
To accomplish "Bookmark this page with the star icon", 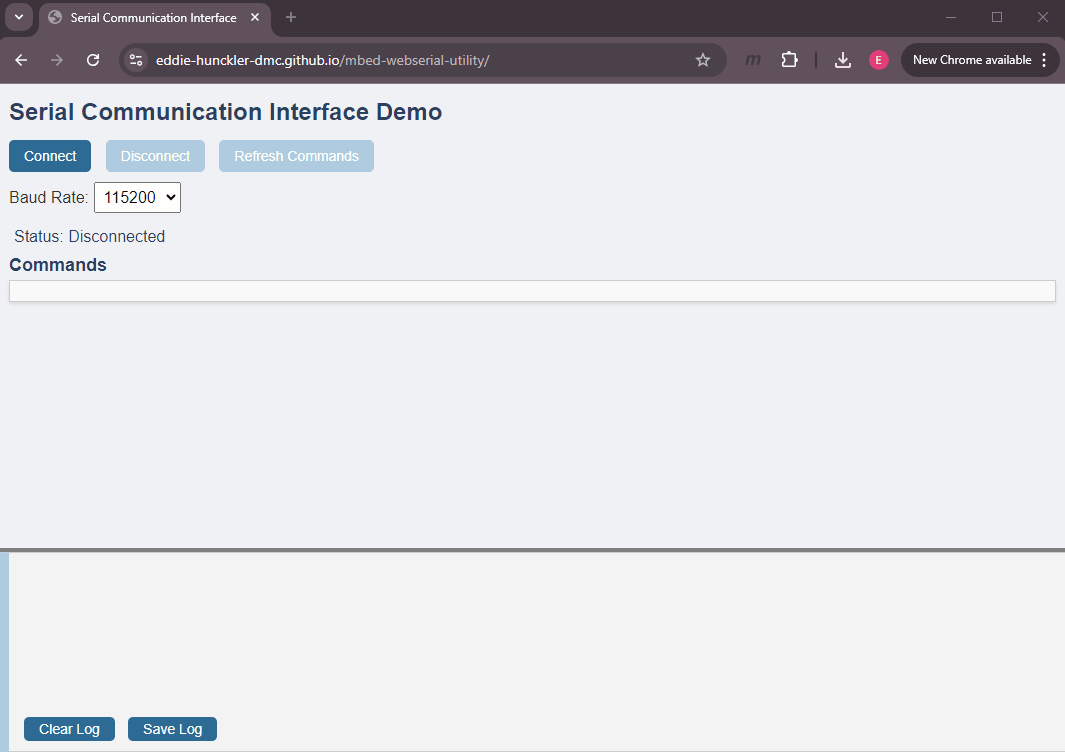I will [703, 60].
